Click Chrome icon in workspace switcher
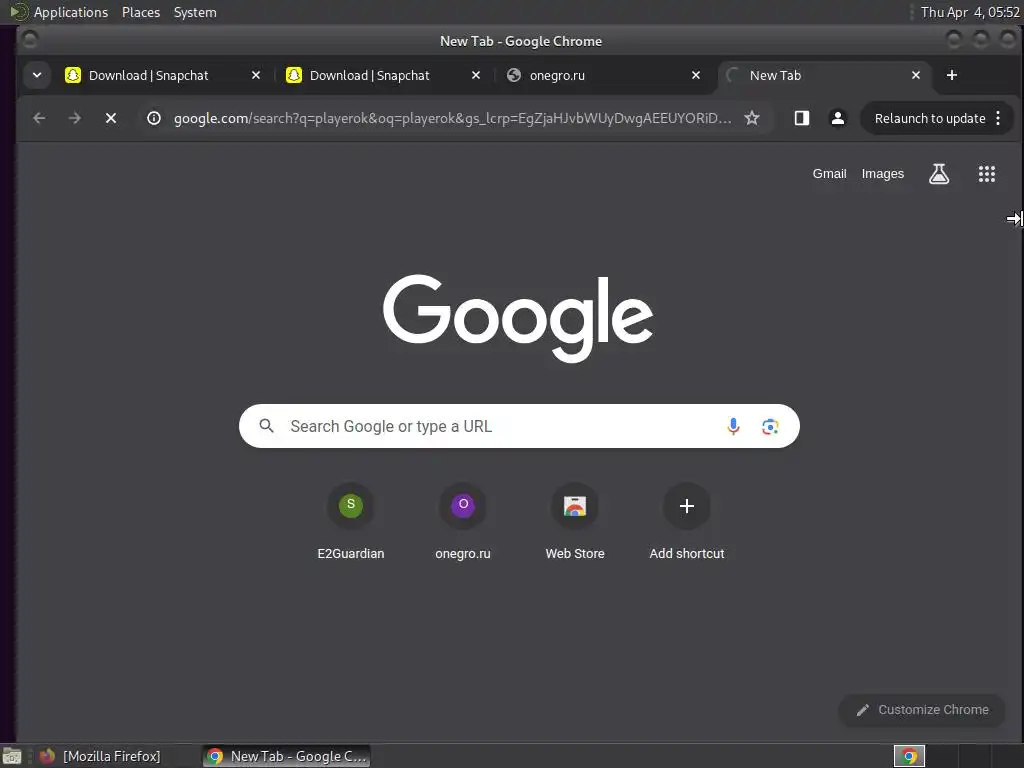Screen dimensions: 1024x768 [909, 756]
